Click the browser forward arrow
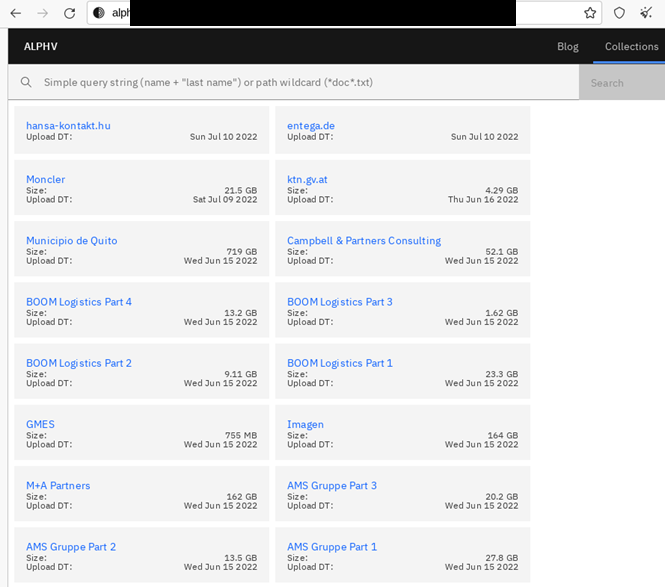The width and height of the screenshot is (665, 587). 43,13
